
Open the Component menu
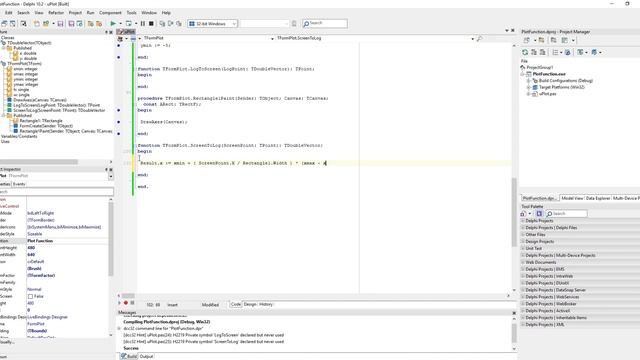110,13
